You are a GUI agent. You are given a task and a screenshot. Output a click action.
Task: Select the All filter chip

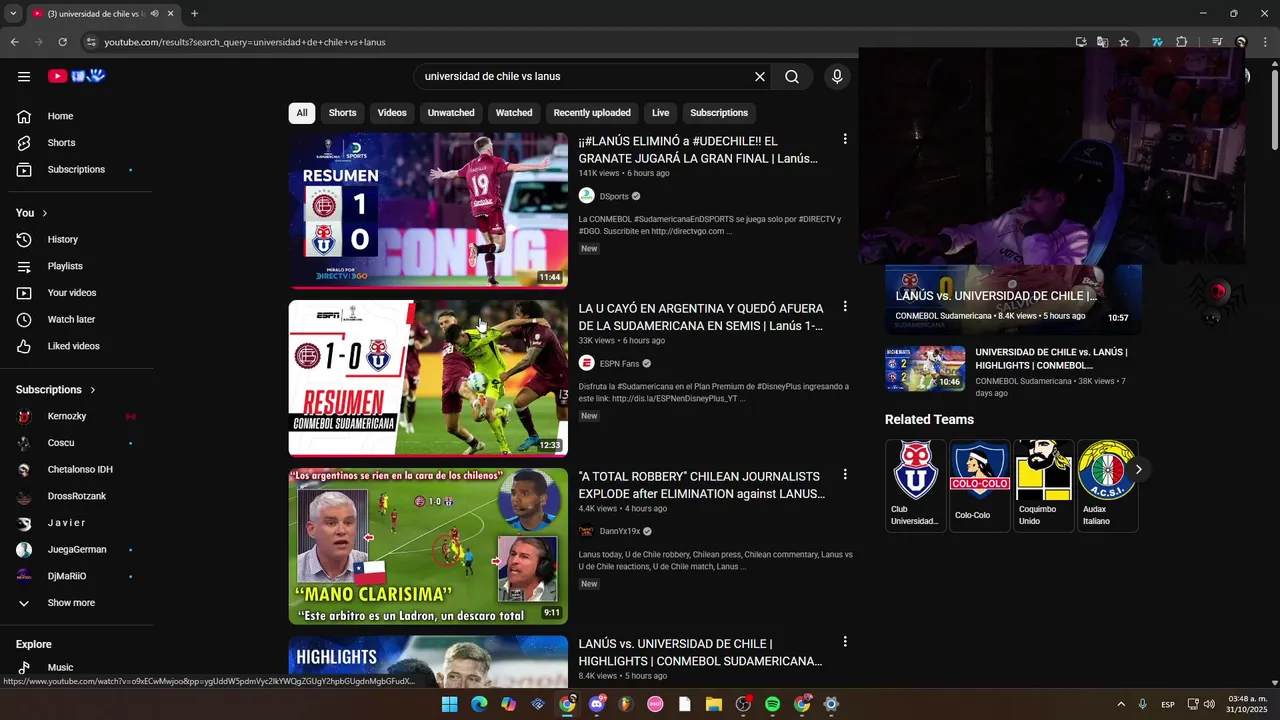click(x=302, y=113)
